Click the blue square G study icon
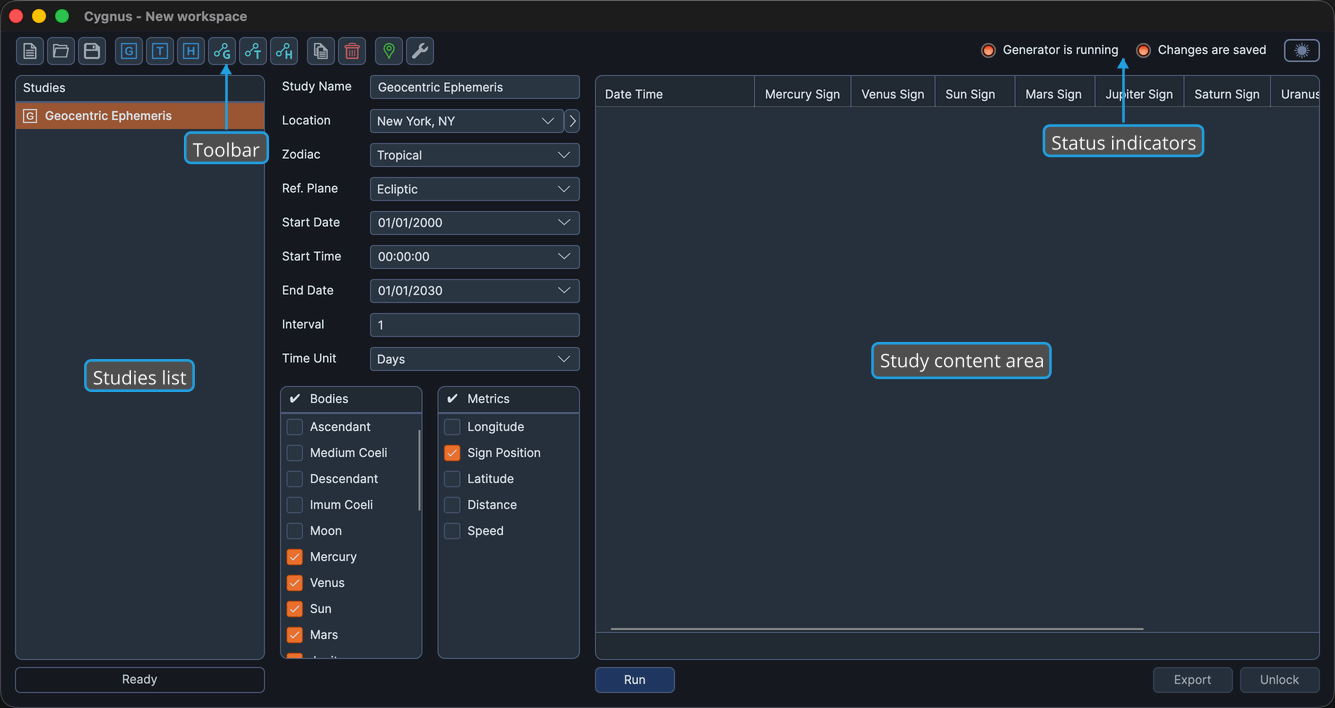The height and width of the screenshot is (708, 1335). [x=129, y=51]
